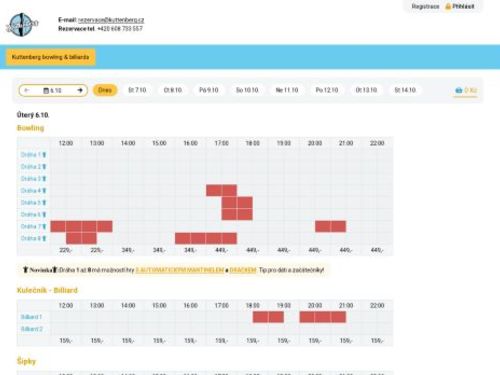Switch to the St 14.10 day tab
Viewport: 500px width, 375px height.
(x=405, y=90)
